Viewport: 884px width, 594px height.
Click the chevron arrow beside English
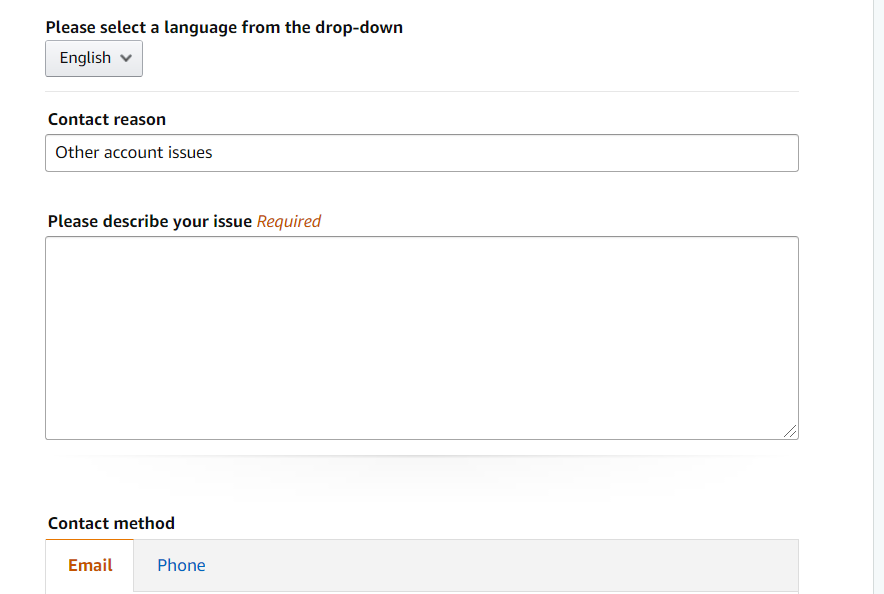coord(126,58)
